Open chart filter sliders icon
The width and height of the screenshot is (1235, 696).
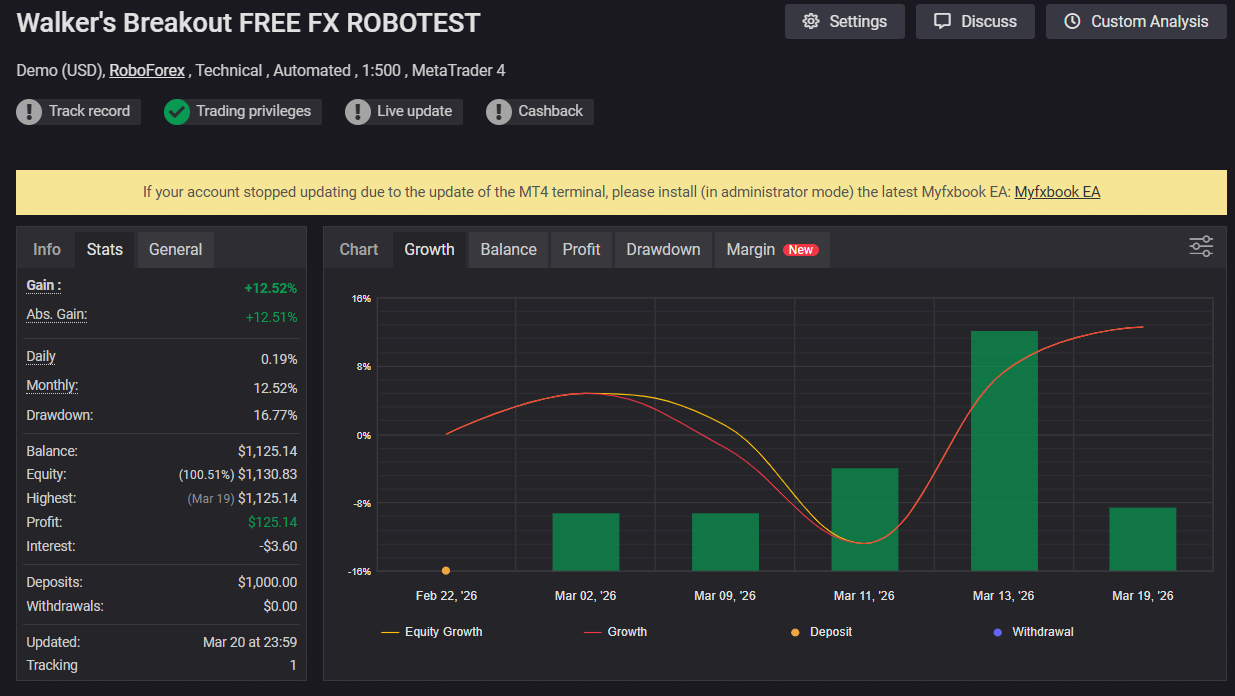1200,246
